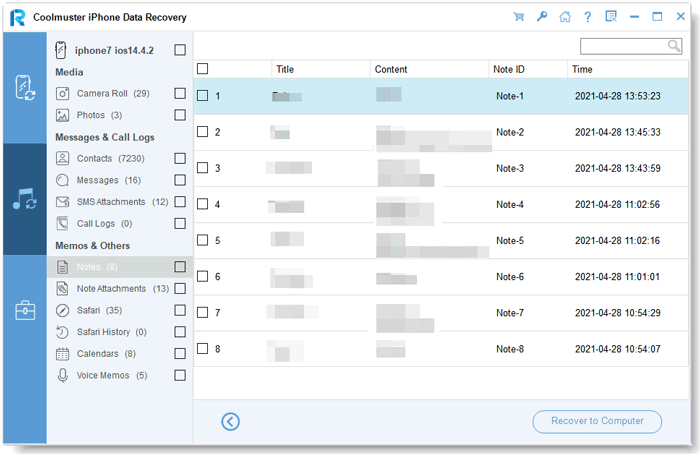700x454 pixels.
Task: Click the key register icon
Action: 541,17
